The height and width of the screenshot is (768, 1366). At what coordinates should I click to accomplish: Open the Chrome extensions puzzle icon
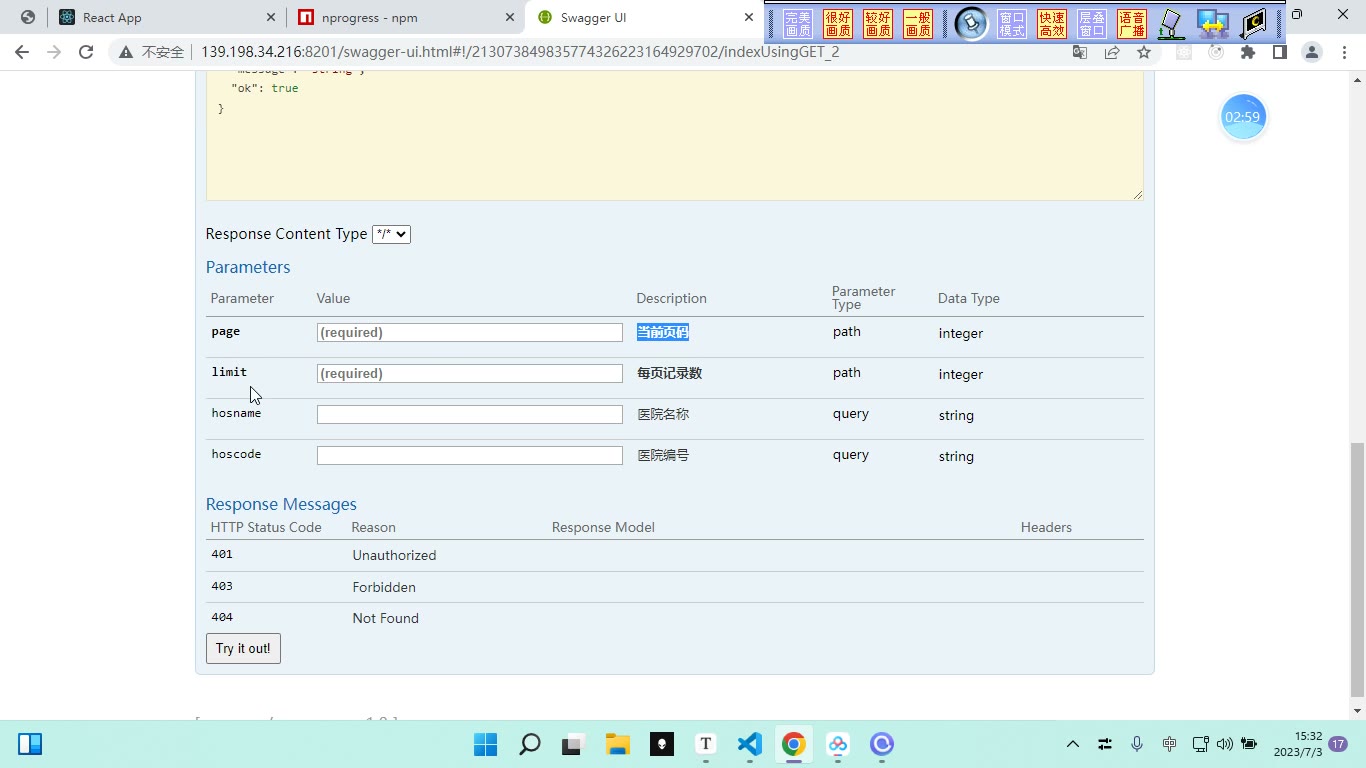tap(1248, 52)
